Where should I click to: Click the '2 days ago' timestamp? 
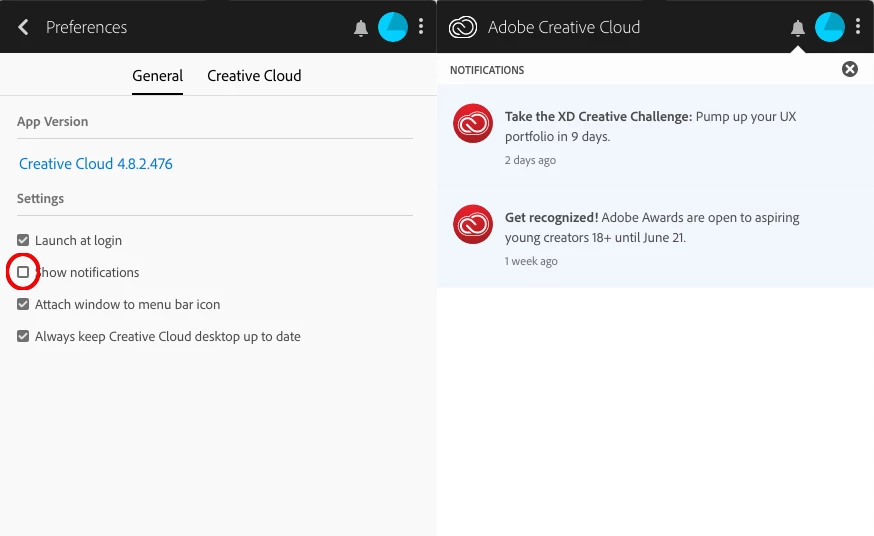point(530,160)
